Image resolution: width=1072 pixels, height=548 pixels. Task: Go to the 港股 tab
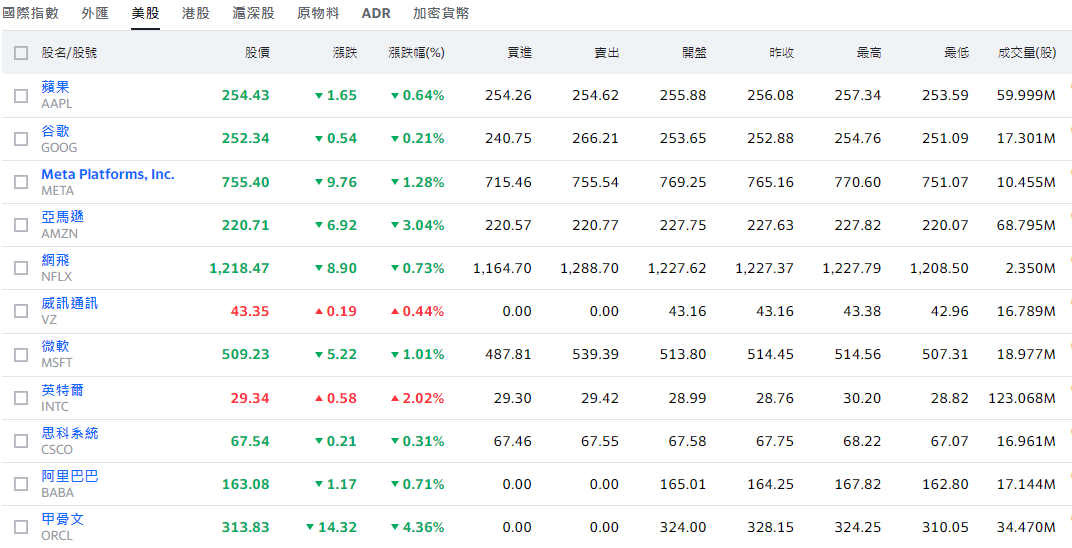click(196, 13)
